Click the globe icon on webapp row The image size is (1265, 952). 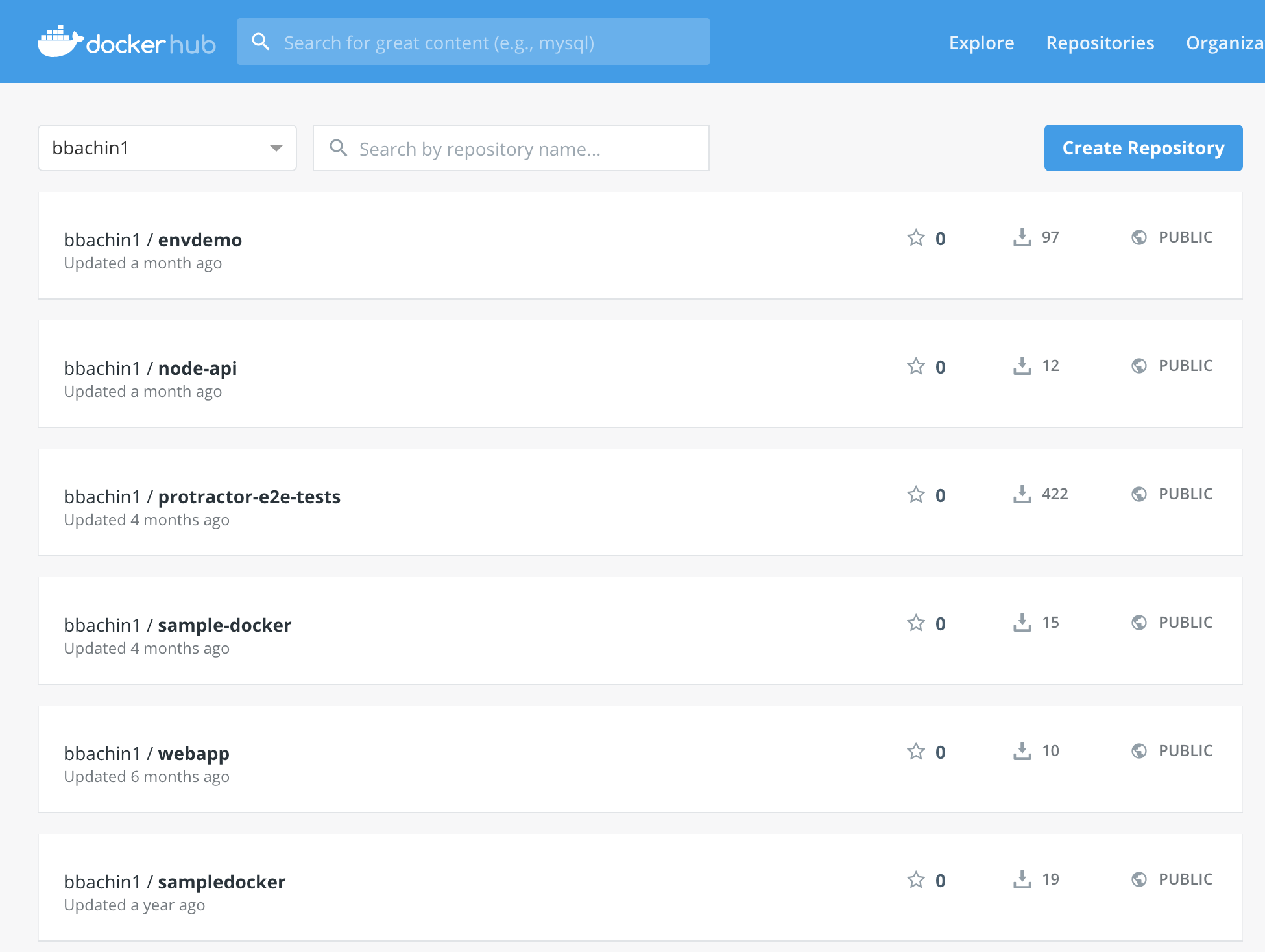click(1138, 751)
